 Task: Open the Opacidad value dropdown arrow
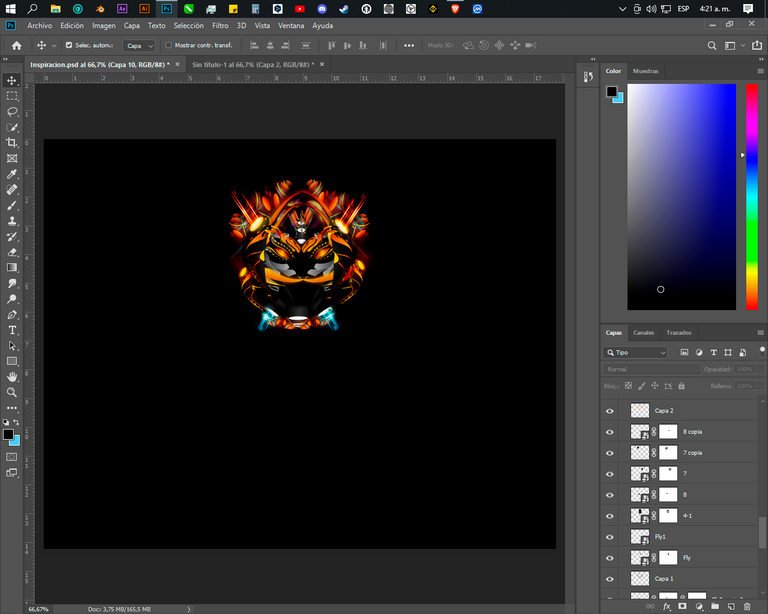(760, 369)
